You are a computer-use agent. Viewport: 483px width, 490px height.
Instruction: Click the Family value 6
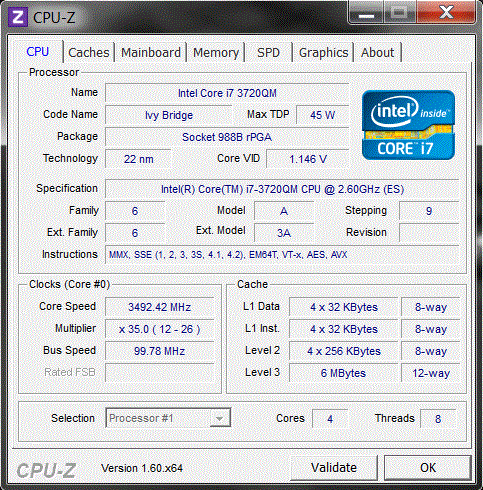pos(135,211)
